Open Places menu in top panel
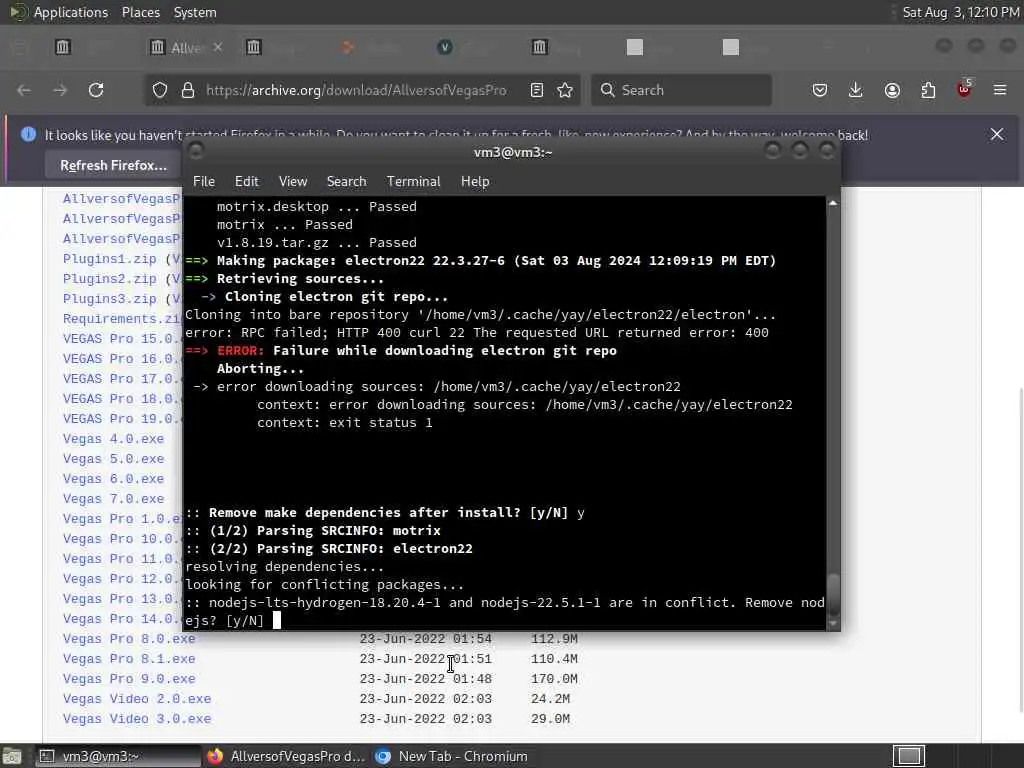 pos(140,12)
